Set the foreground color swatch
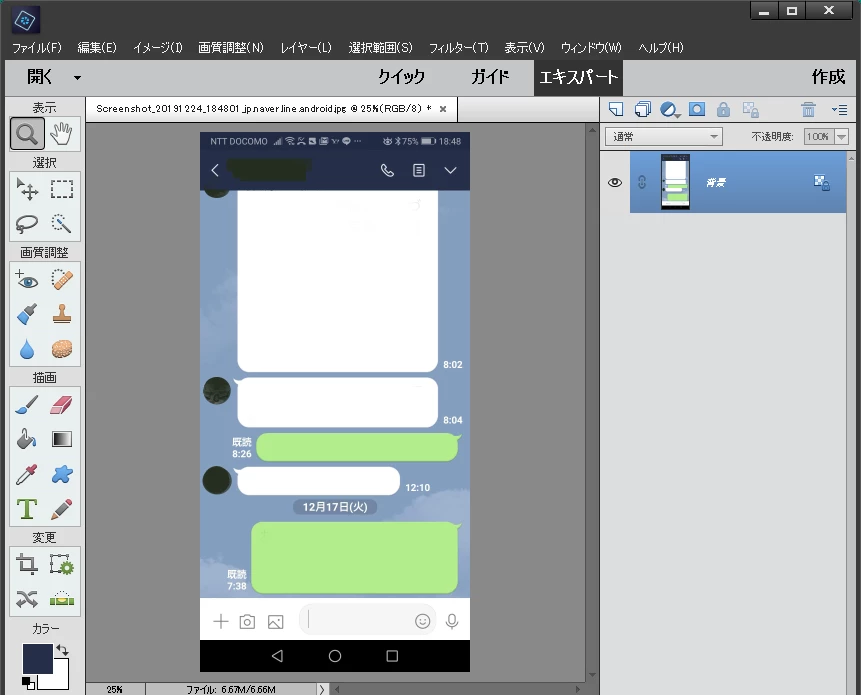Image resolution: width=861 pixels, height=695 pixels. pyautogui.click(x=37, y=658)
